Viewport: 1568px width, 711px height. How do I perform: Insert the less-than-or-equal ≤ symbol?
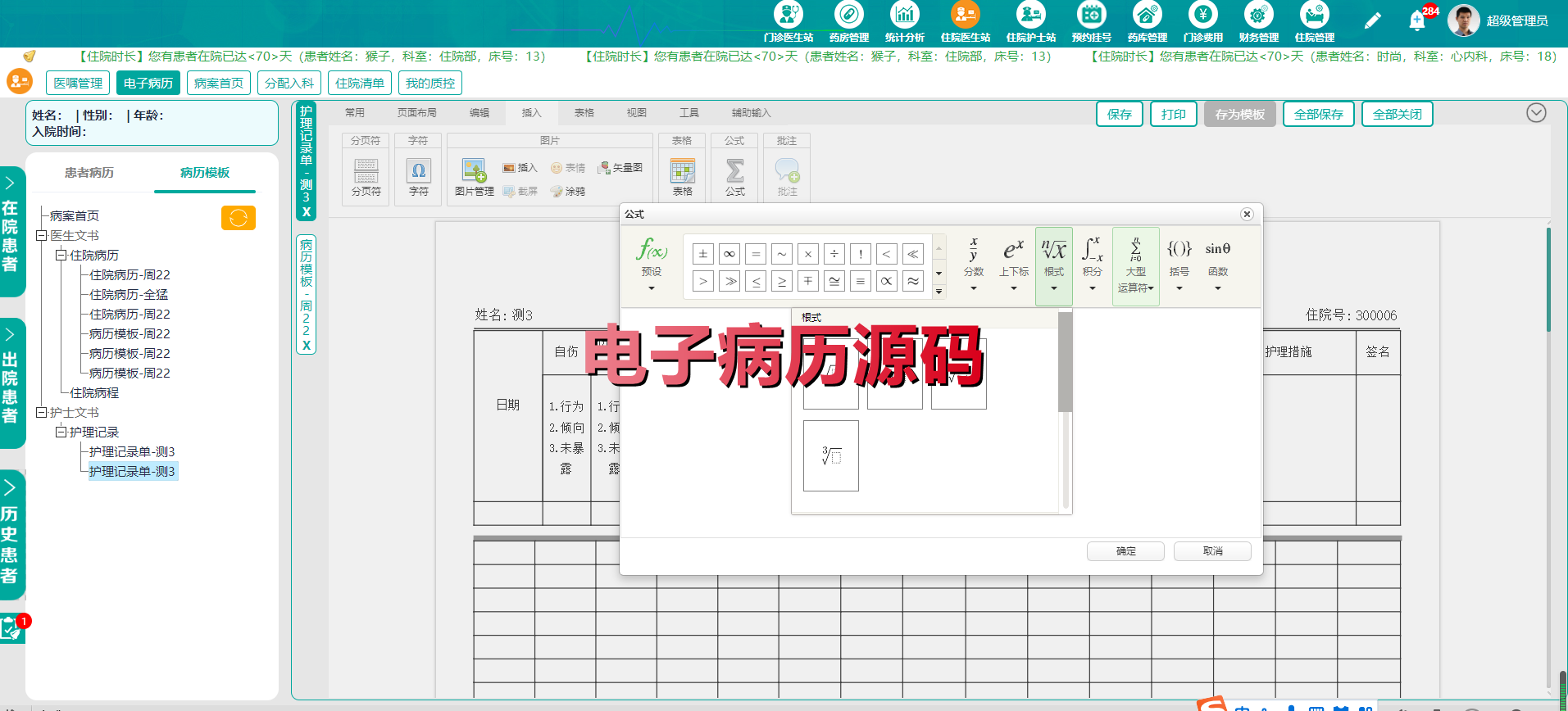click(756, 281)
